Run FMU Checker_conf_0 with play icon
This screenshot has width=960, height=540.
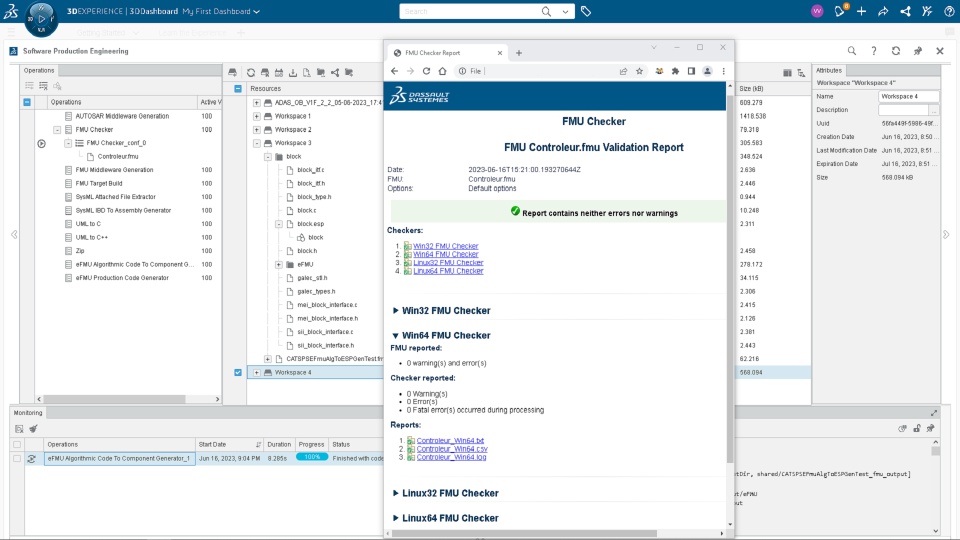(41, 143)
